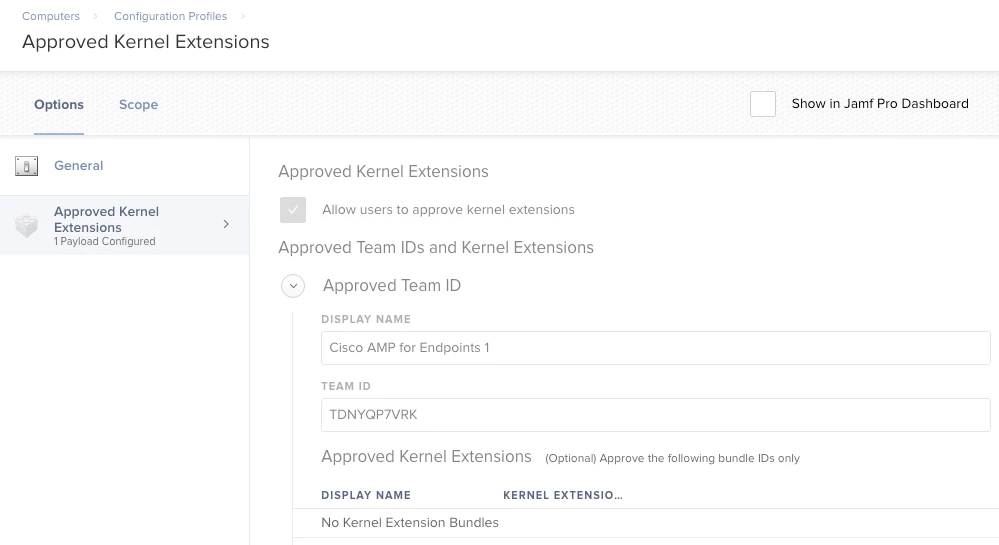
Task: Switch to the Options tab
Action: click(59, 105)
